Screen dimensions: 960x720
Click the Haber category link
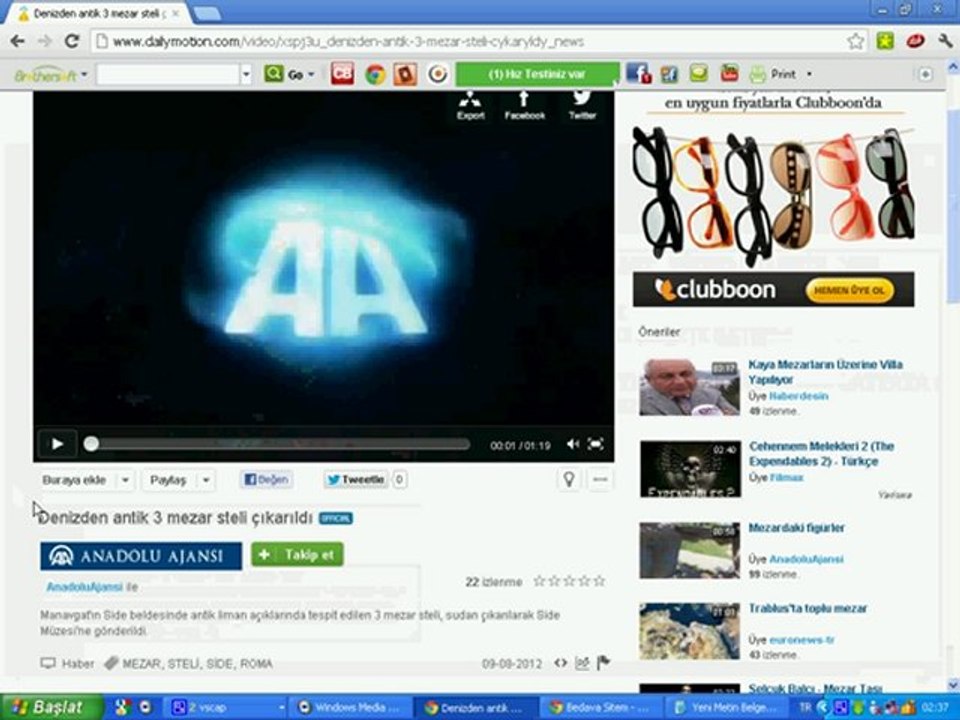[77, 664]
